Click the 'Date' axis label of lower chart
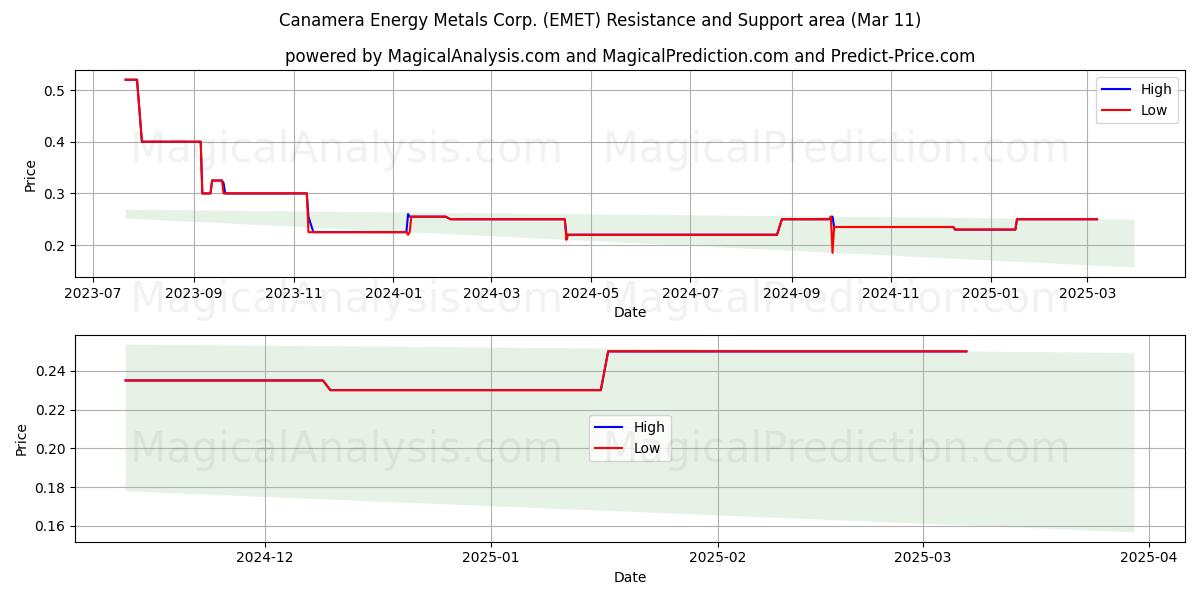The image size is (1200, 600). click(630, 578)
